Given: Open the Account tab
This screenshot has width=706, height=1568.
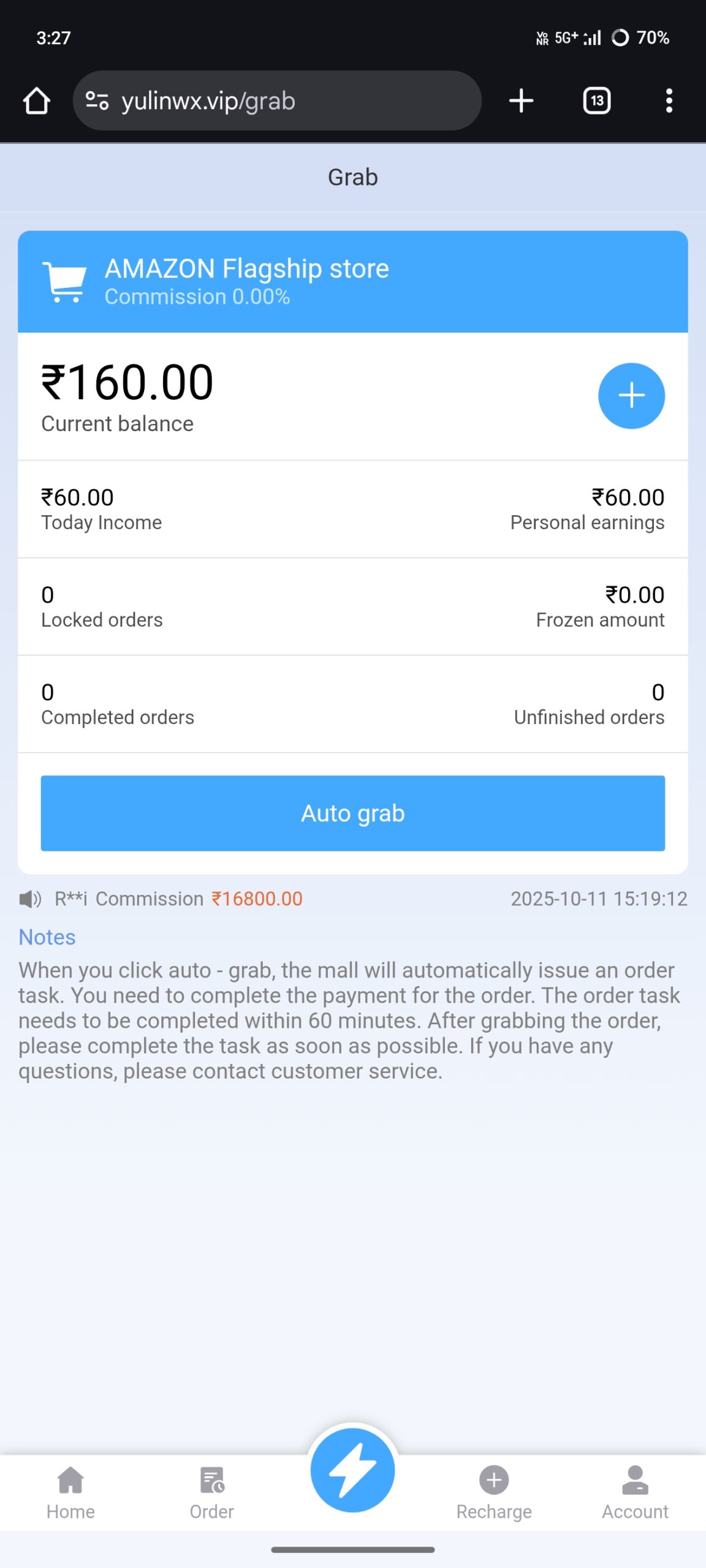Looking at the screenshot, I should [635, 1493].
